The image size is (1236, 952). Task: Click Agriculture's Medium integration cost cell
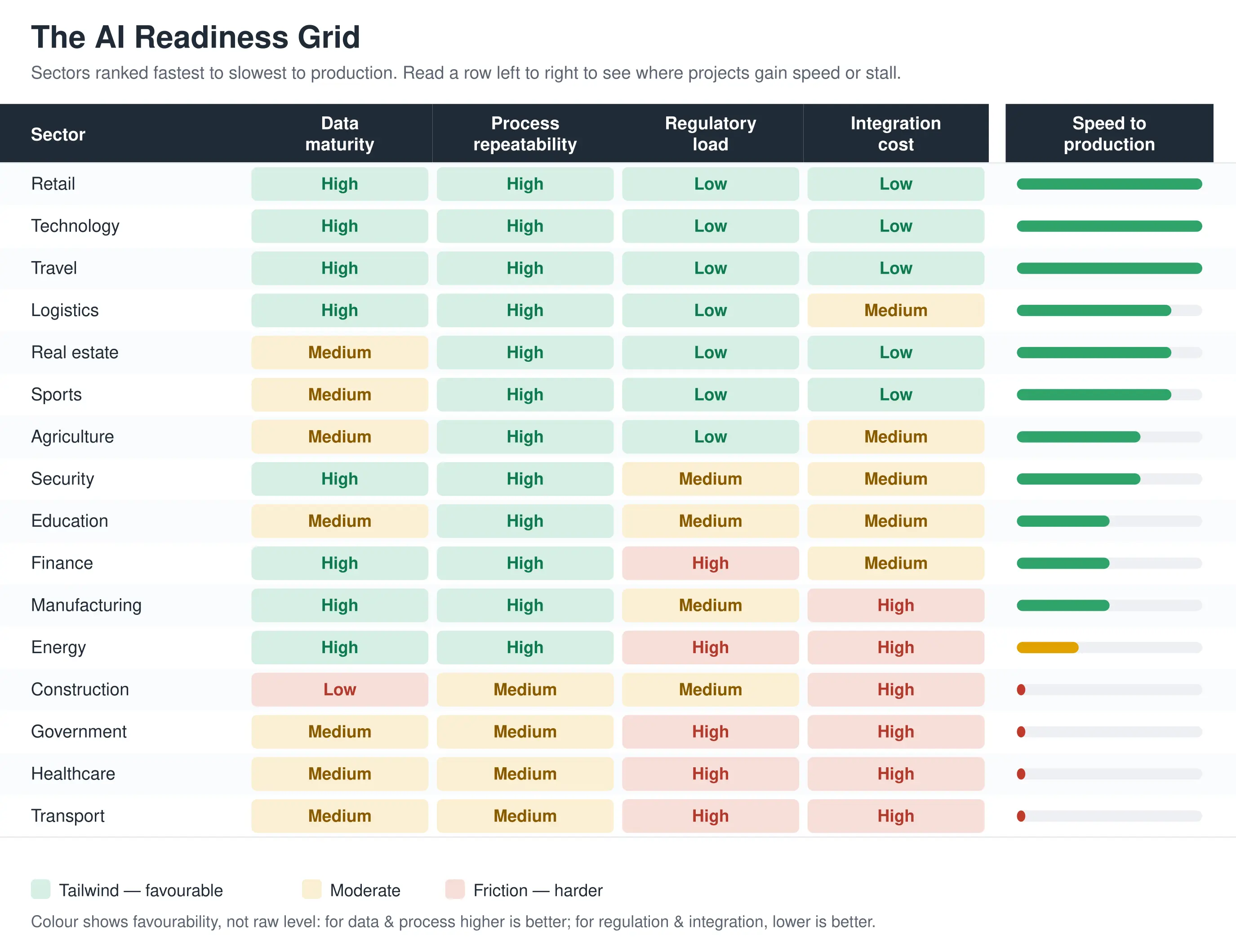click(895, 437)
